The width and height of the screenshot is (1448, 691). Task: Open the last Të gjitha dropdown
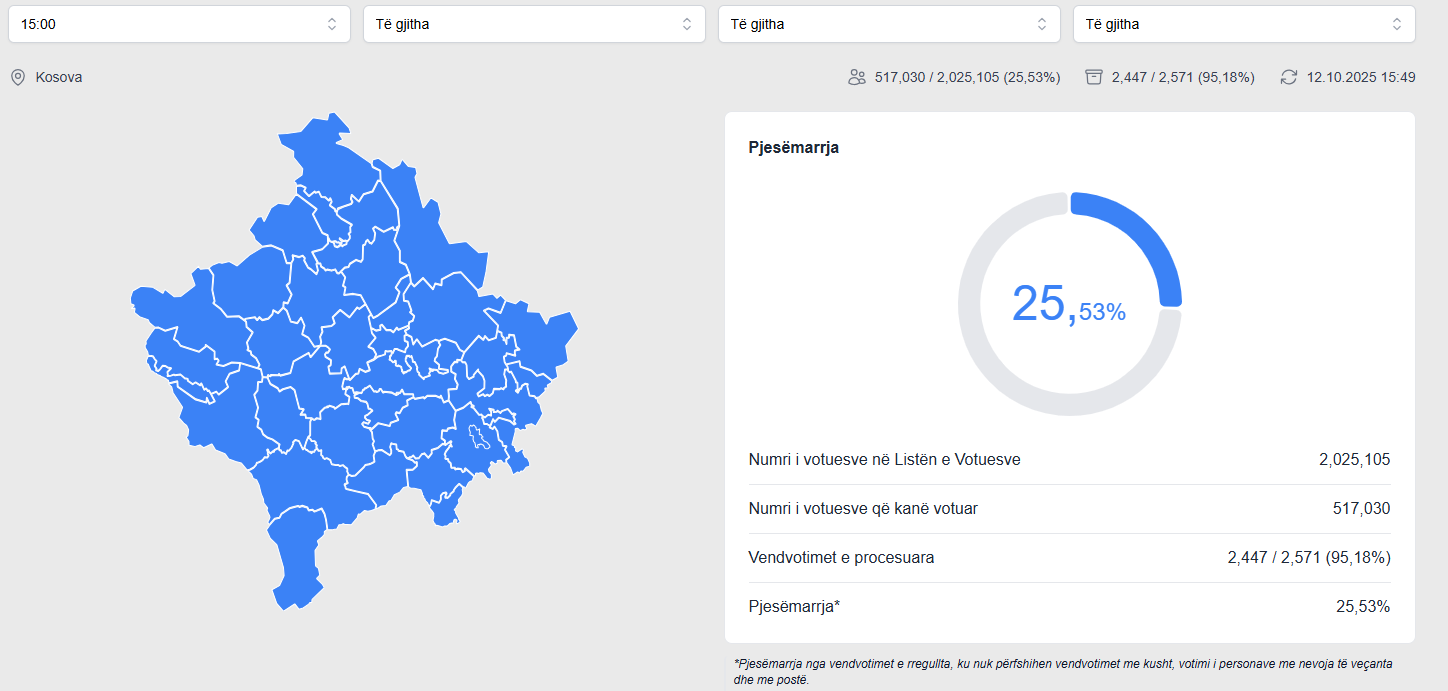coord(1244,24)
